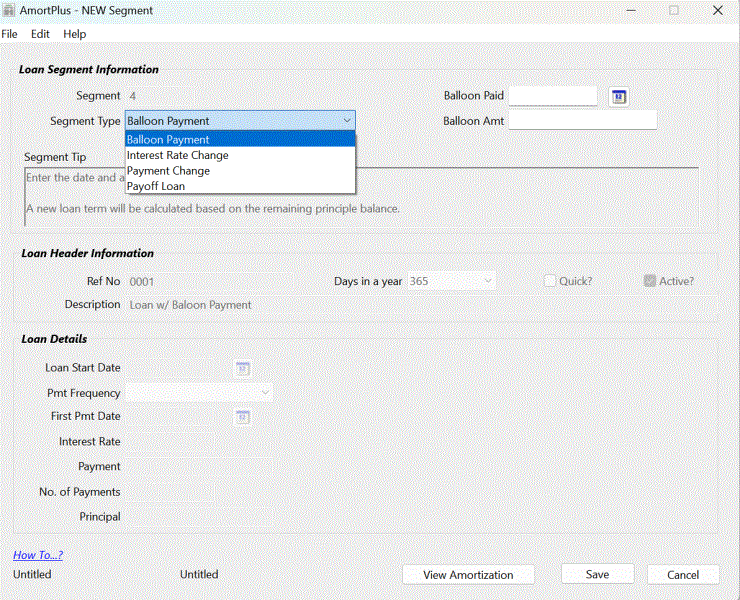Open the Balloon Paid calendar picker

coord(618,97)
